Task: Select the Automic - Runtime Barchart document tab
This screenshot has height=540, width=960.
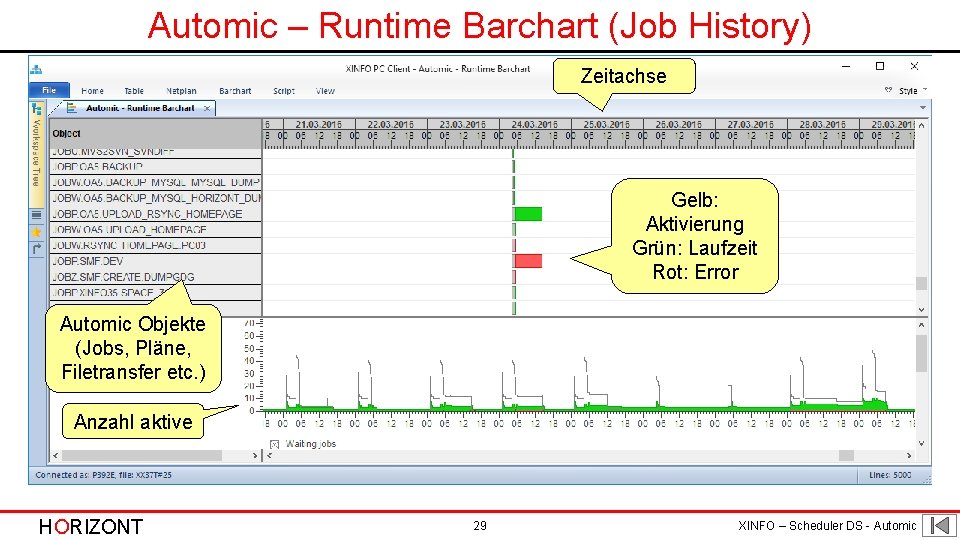Action: [x=140, y=108]
